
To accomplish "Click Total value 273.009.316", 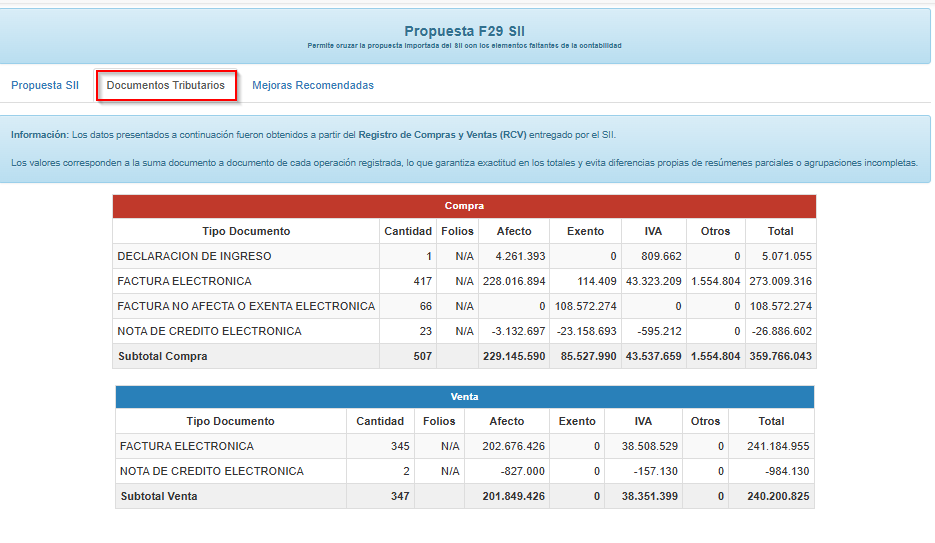I will point(781,281).
